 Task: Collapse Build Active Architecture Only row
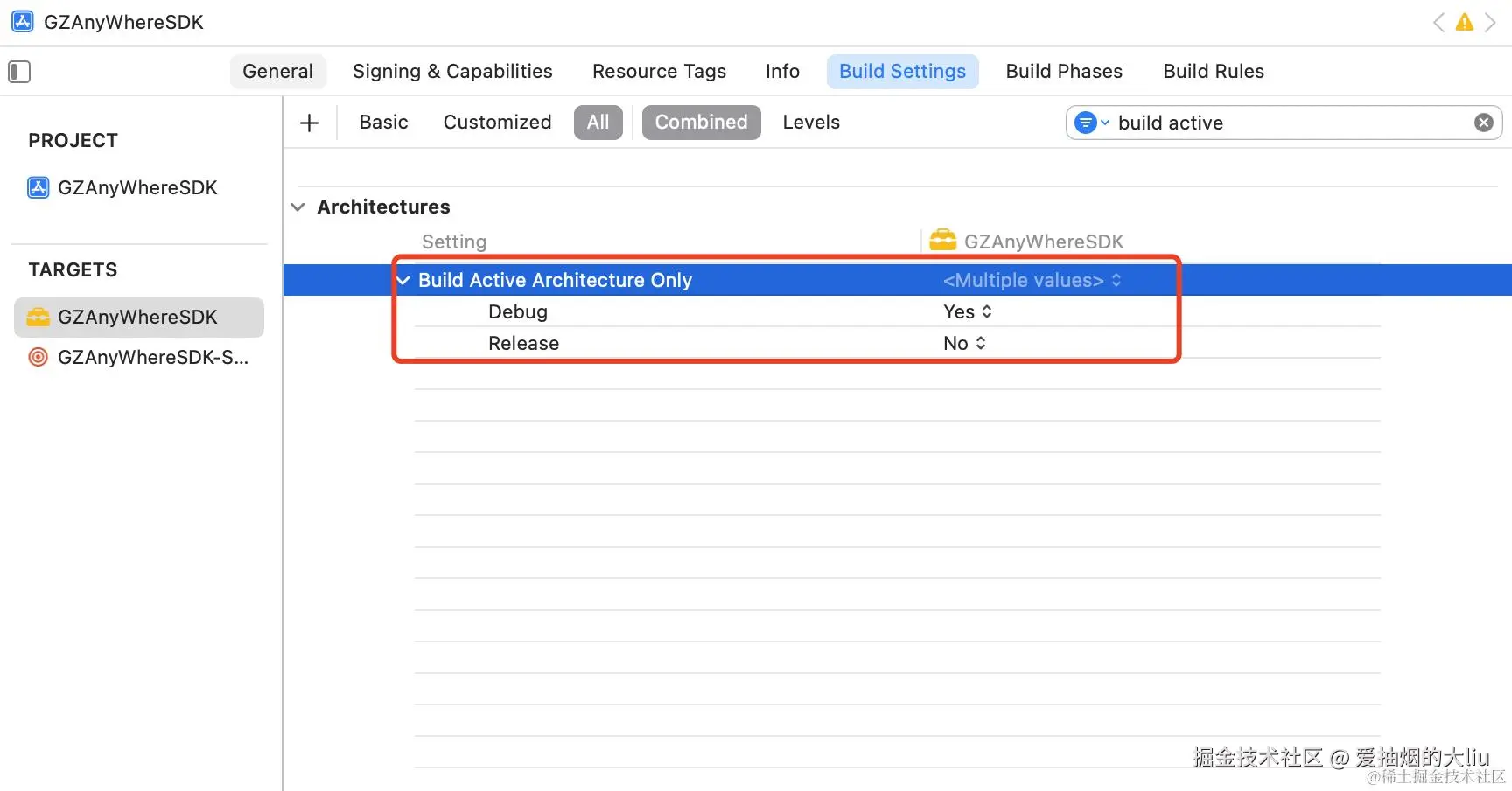(403, 280)
